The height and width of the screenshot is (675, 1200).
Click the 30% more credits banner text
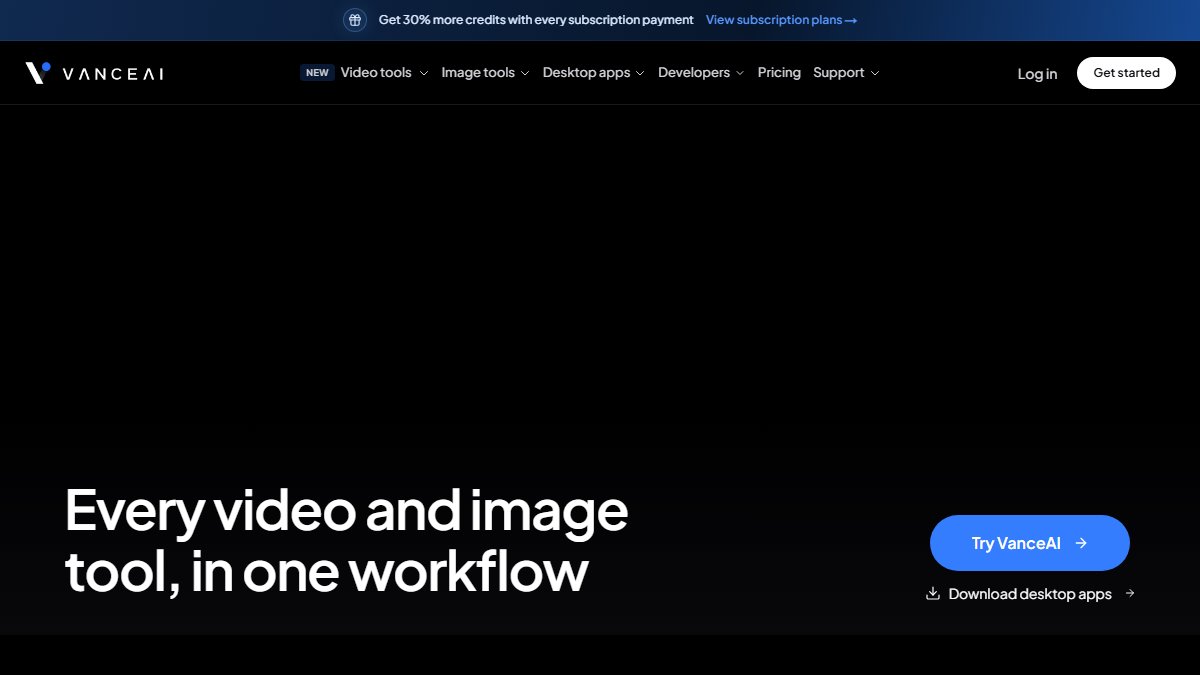[536, 20]
